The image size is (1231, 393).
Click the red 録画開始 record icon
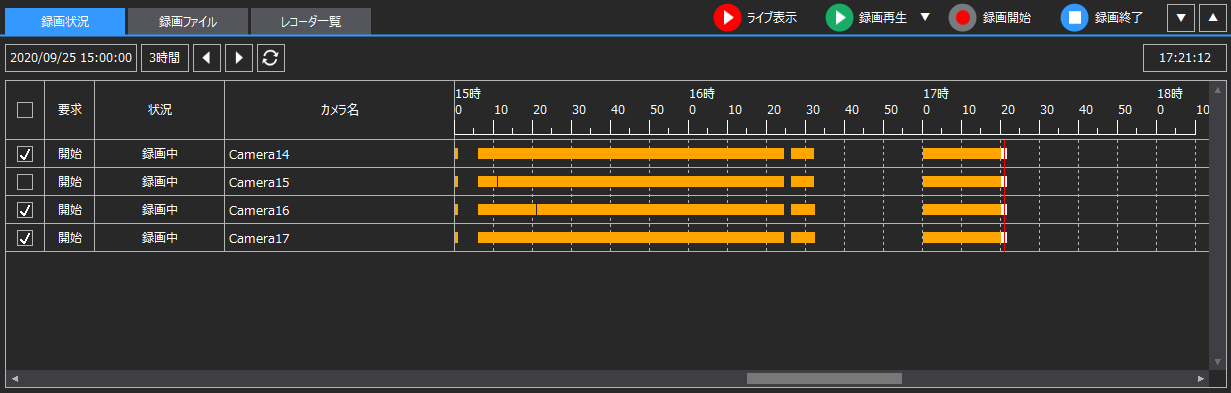point(963,18)
